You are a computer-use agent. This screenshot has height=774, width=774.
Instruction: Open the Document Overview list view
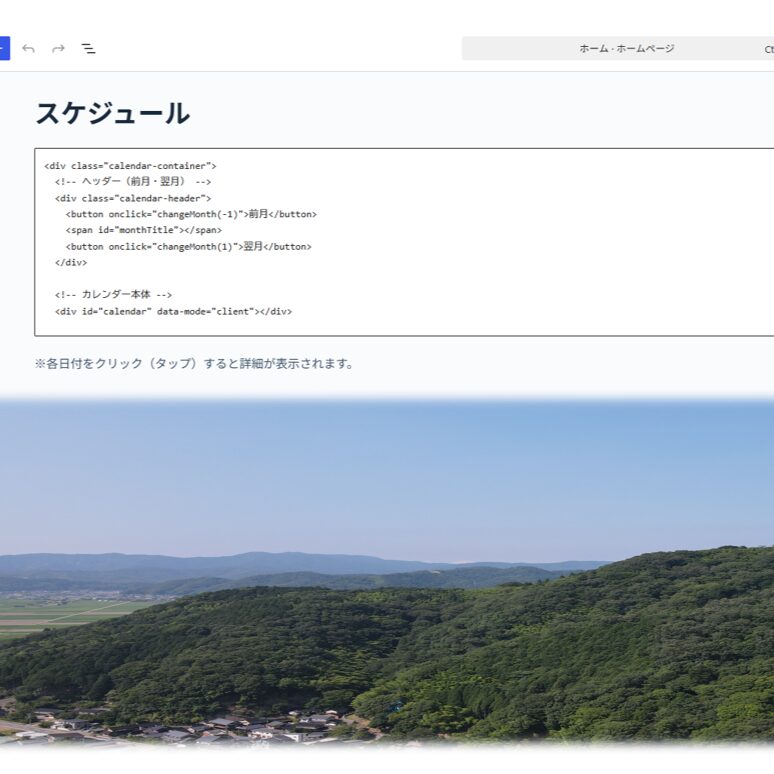[88, 48]
